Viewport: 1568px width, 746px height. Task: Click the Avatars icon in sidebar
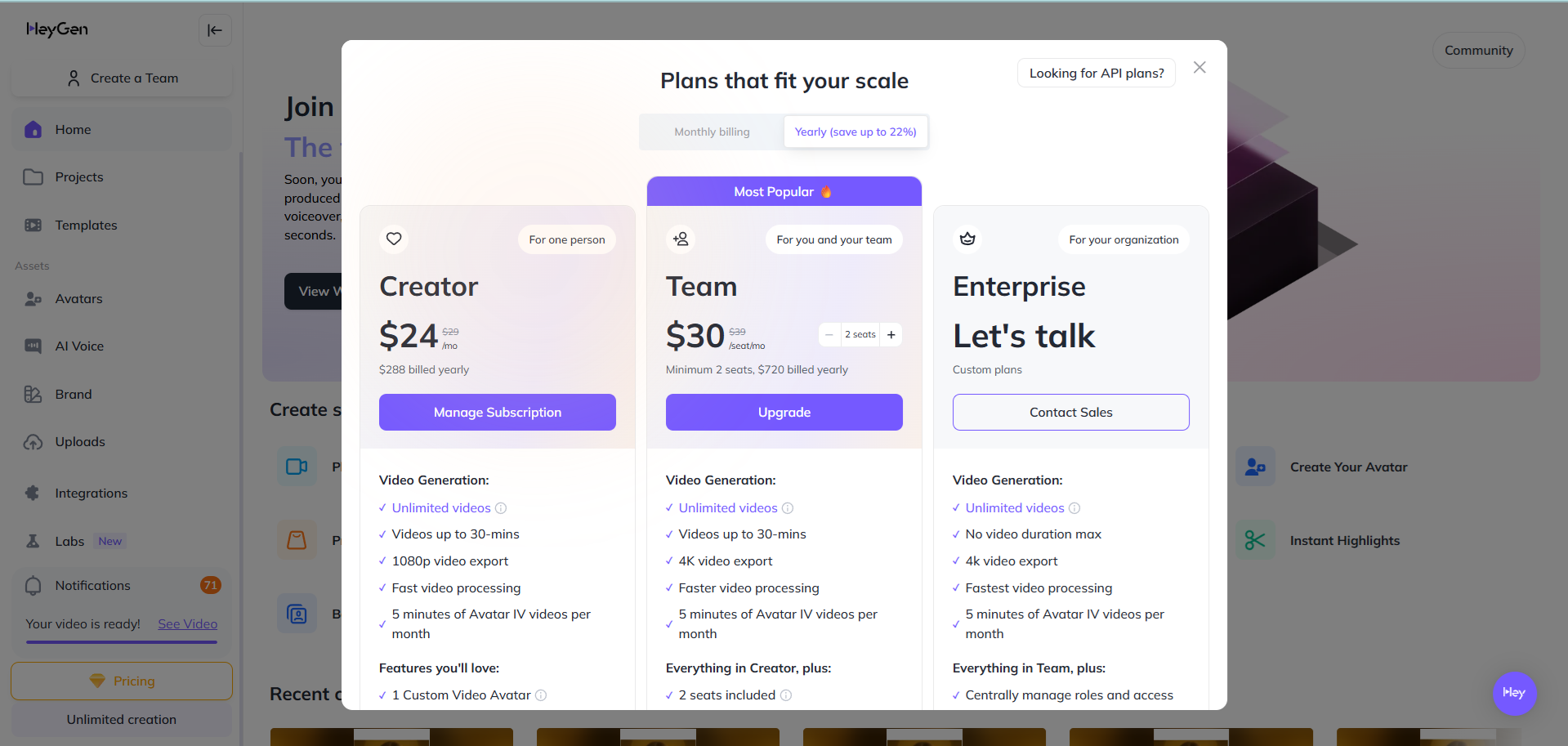tap(33, 299)
